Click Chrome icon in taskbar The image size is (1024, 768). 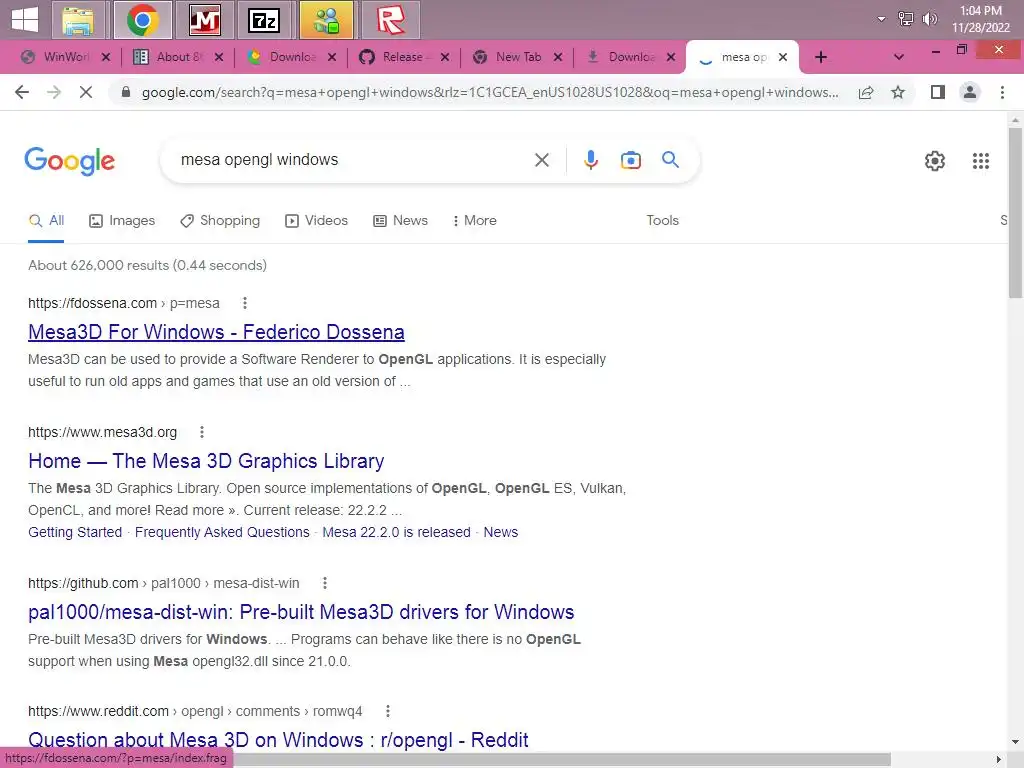142,20
